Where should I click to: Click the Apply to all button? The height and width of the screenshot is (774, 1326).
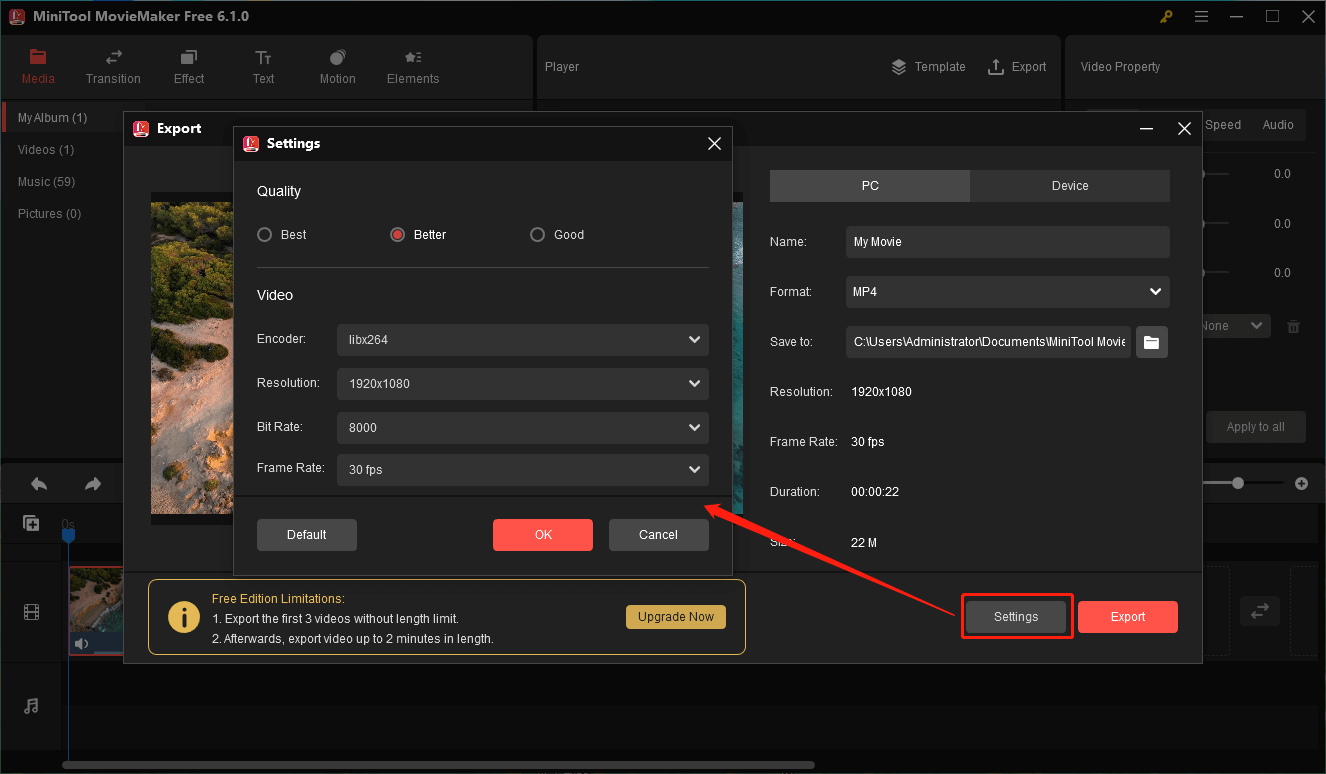1256,427
